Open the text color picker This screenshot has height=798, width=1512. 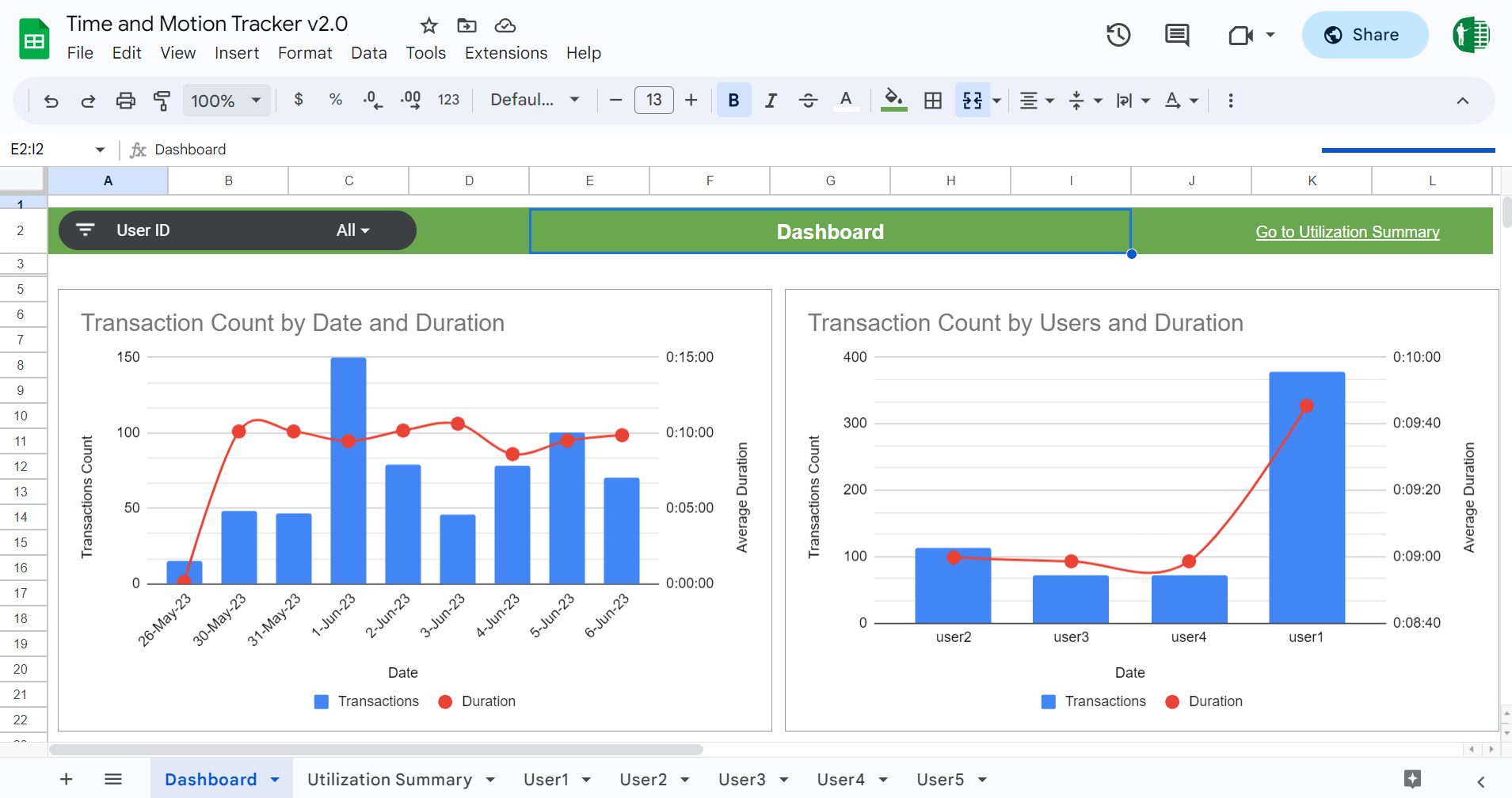point(846,100)
